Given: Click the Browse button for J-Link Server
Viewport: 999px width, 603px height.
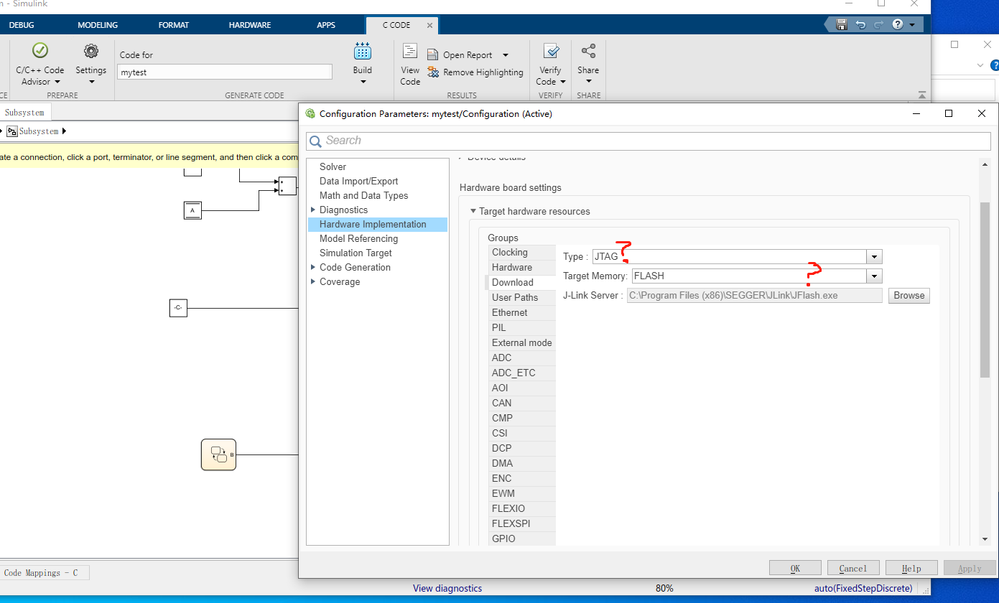Looking at the screenshot, I should [909, 295].
